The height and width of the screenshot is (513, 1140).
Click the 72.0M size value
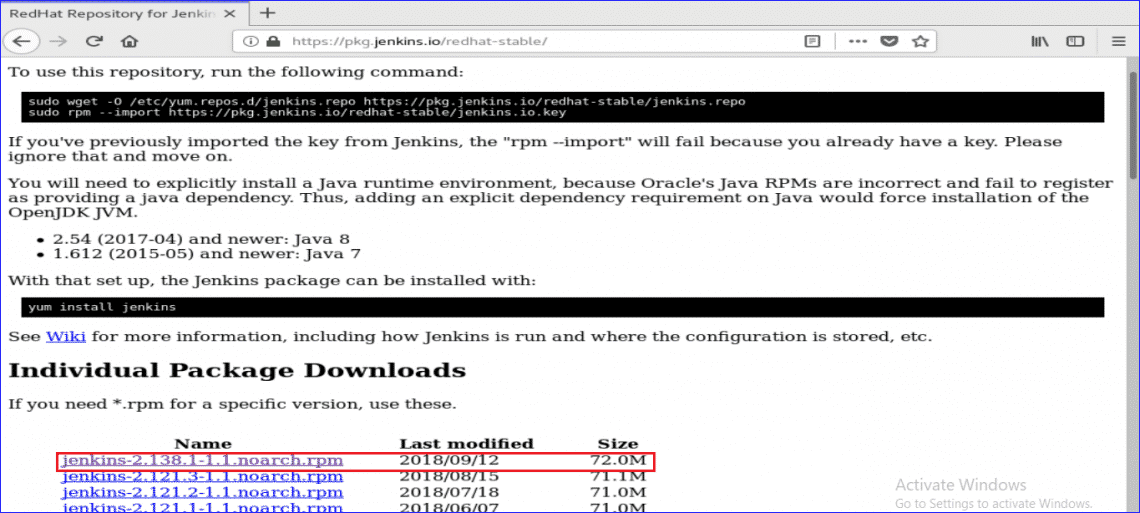(618, 461)
